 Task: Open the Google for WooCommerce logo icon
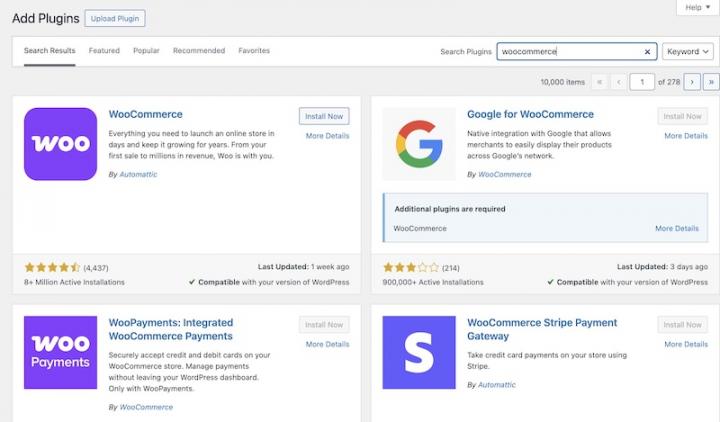(419, 144)
